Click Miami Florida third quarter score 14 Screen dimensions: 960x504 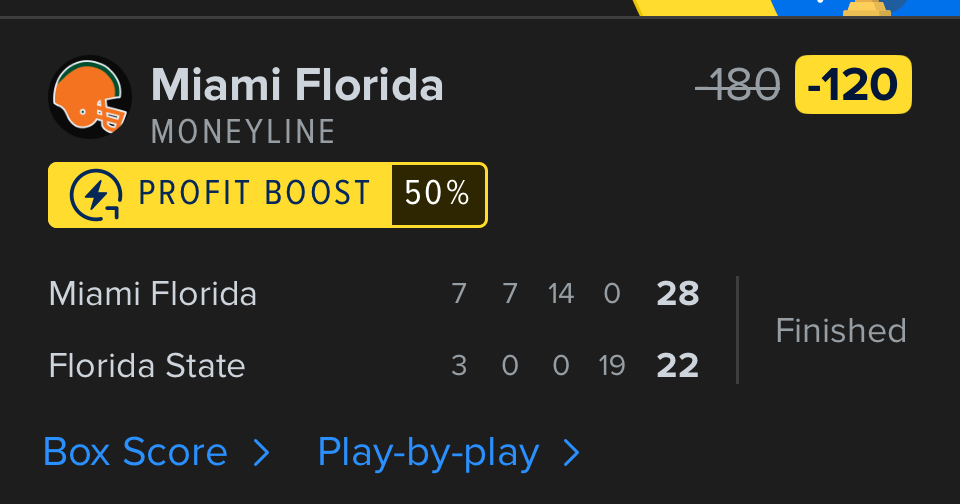coord(561,294)
